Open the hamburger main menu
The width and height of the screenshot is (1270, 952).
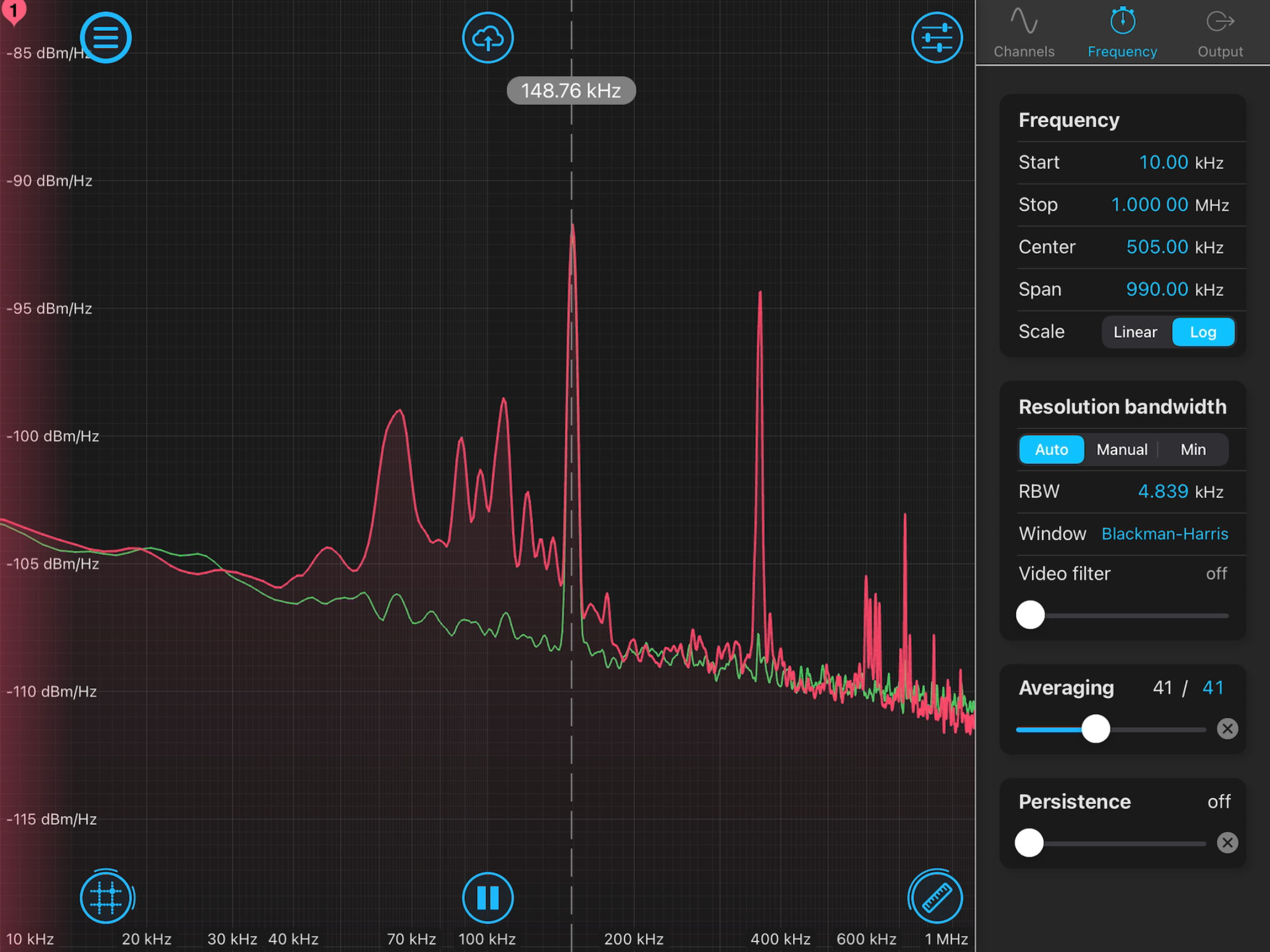[x=105, y=38]
